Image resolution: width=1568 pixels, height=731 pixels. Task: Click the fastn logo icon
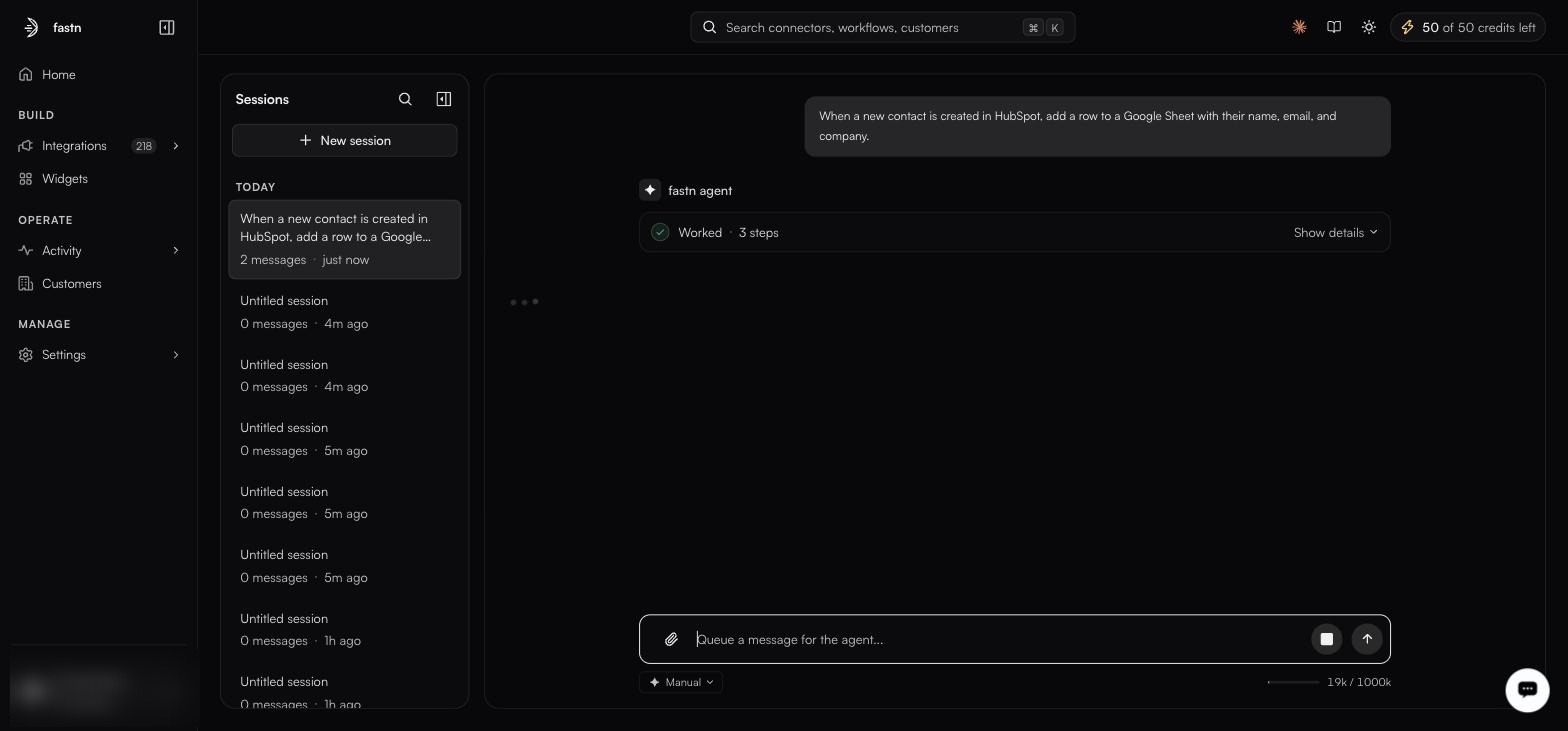click(31, 28)
